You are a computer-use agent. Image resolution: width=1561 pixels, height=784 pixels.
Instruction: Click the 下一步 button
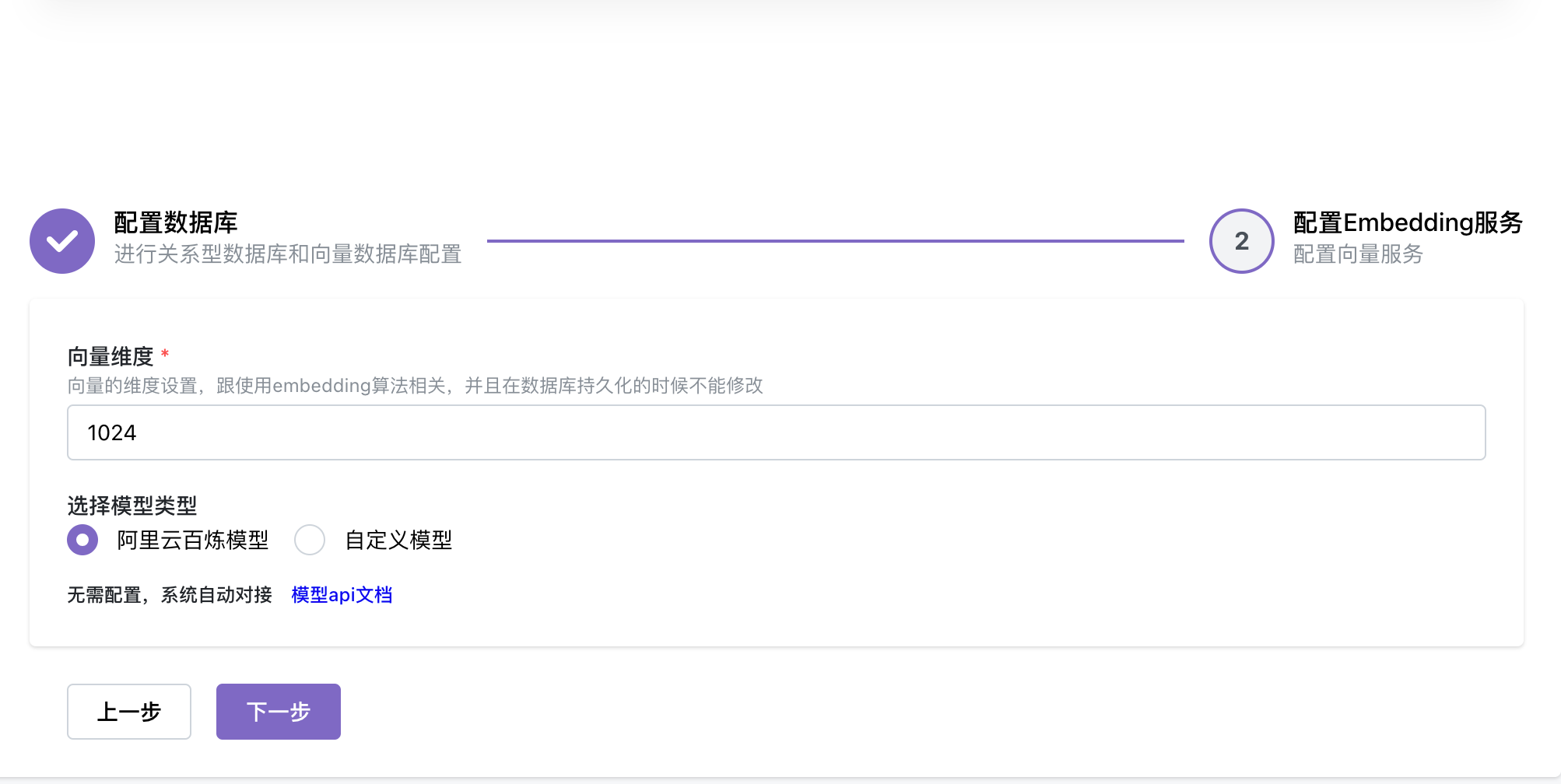tap(279, 712)
